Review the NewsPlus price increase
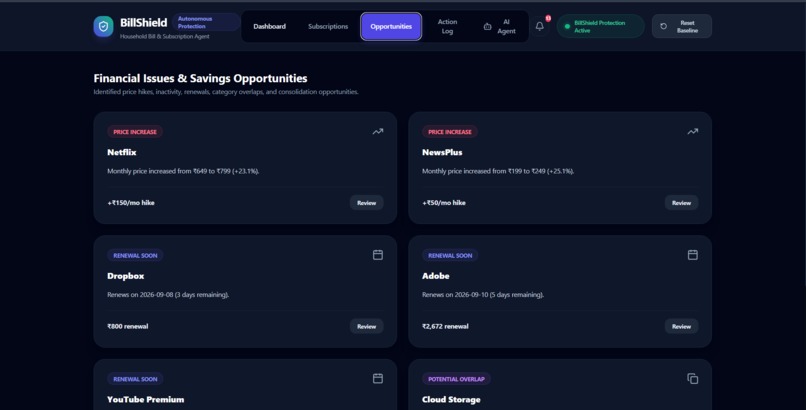 point(681,203)
